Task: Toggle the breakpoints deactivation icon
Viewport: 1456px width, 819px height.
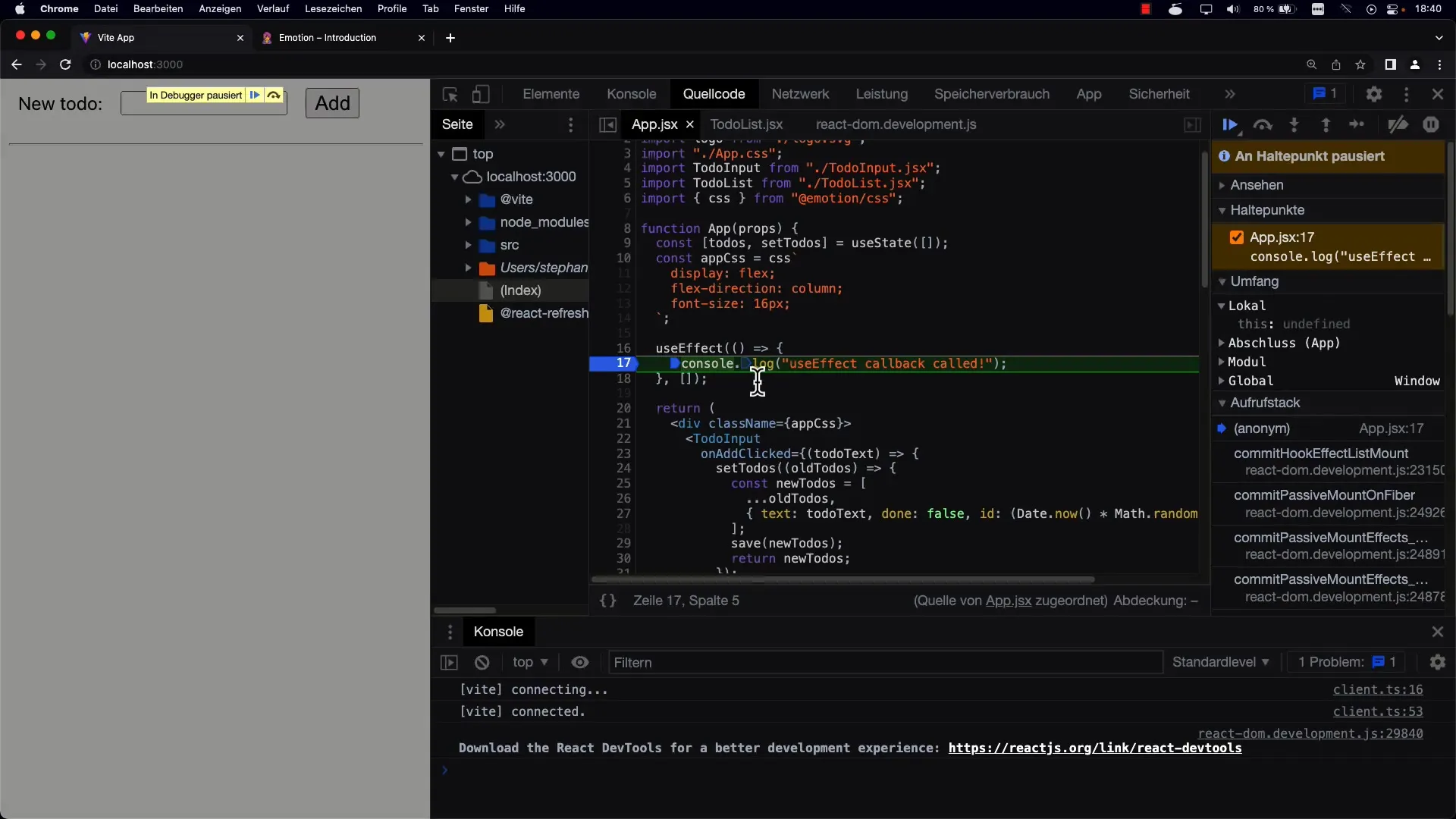Action: click(1398, 124)
